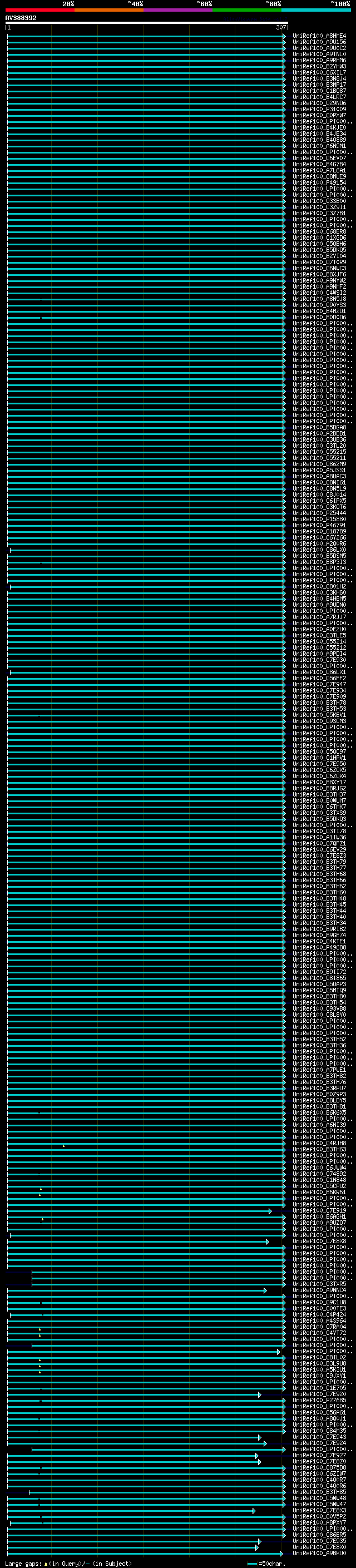Click the cyan =50char. scale line

pos(253,1563)
